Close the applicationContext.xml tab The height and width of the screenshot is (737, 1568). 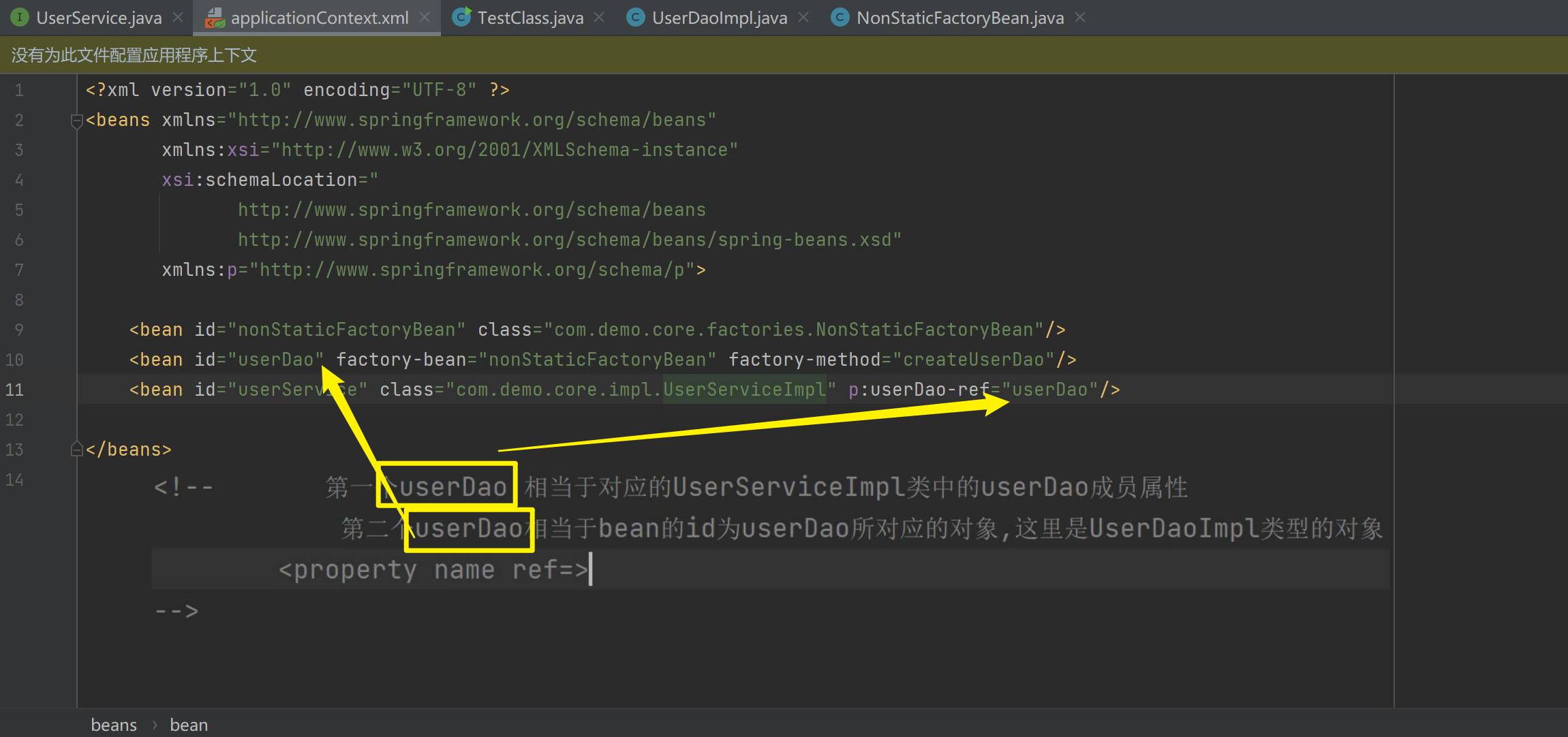pyautogui.click(x=425, y=17)
